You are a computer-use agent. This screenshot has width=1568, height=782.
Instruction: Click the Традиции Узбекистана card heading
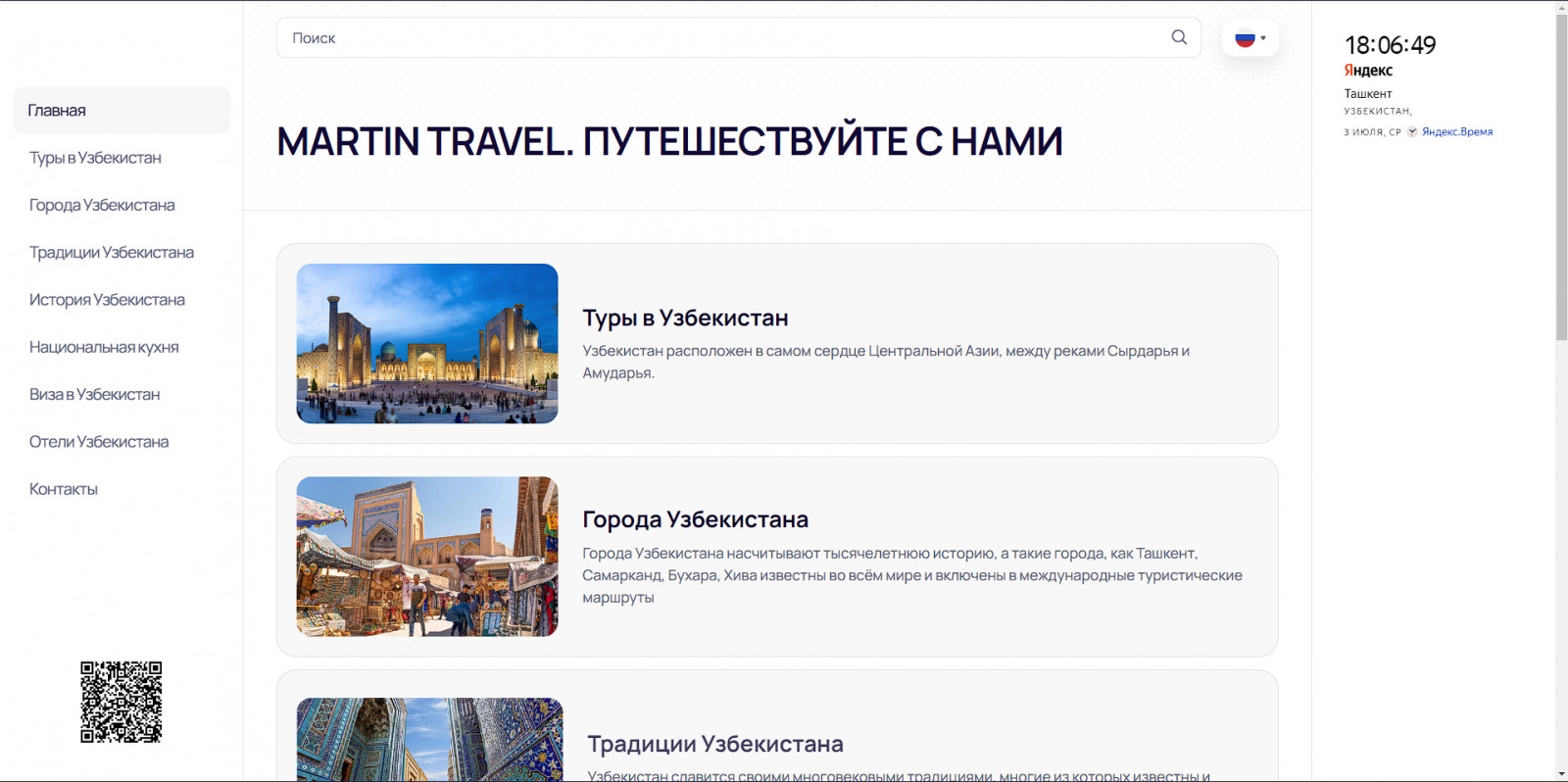pos(715,744)
